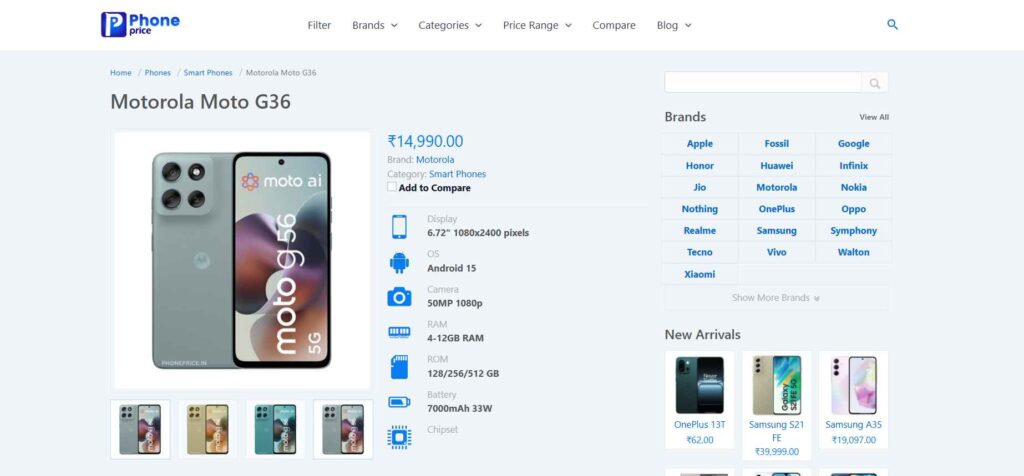1024x476 pixels.
Task: Show More Brands expander
Action: (x=776, y=298)
